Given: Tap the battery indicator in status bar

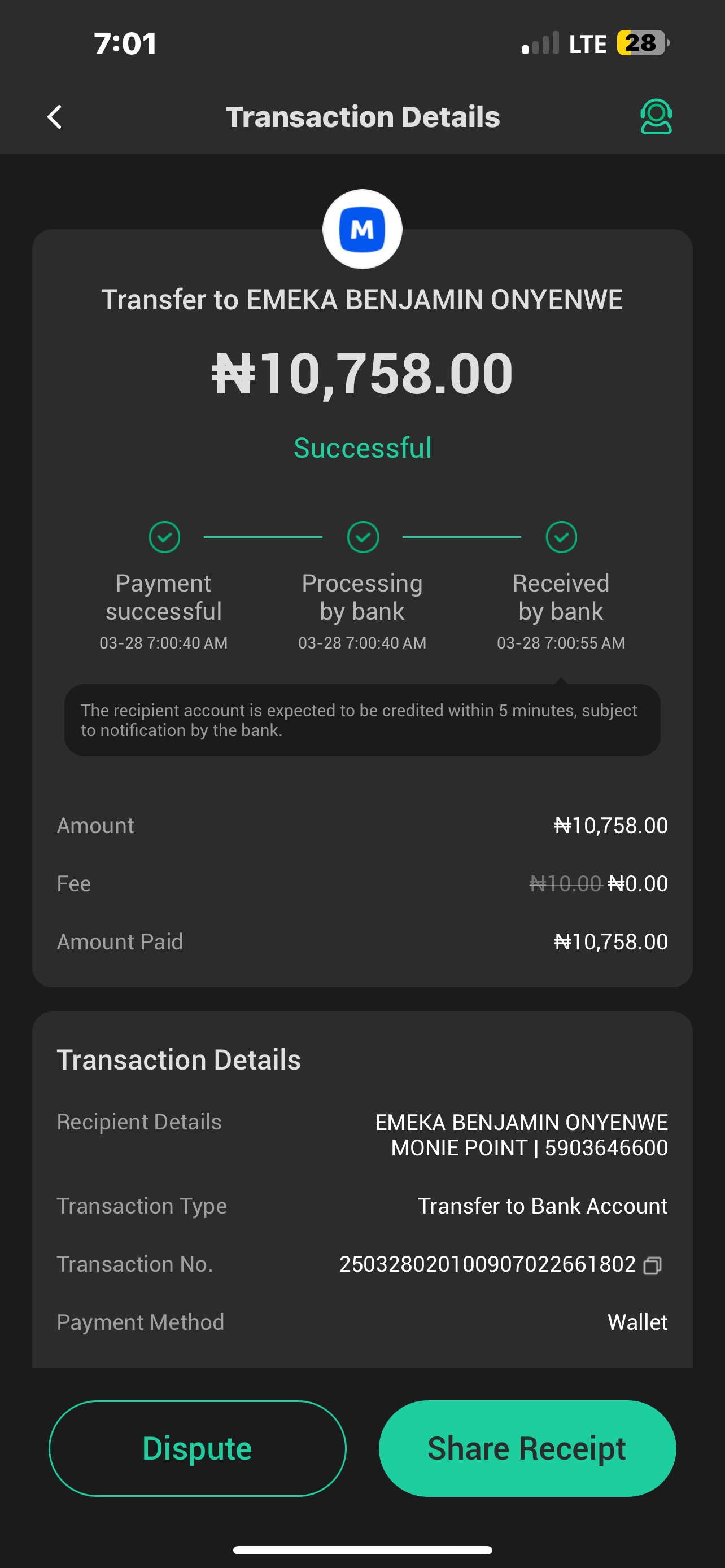Looking at the screenshot, I should click(x=641, y=43).
